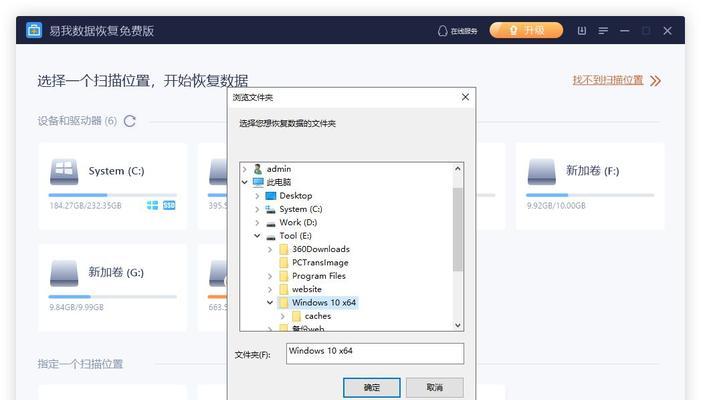Open the can't find scan location link
The height and width of the screenshot is (400, 701).
[x=608, y=80]
